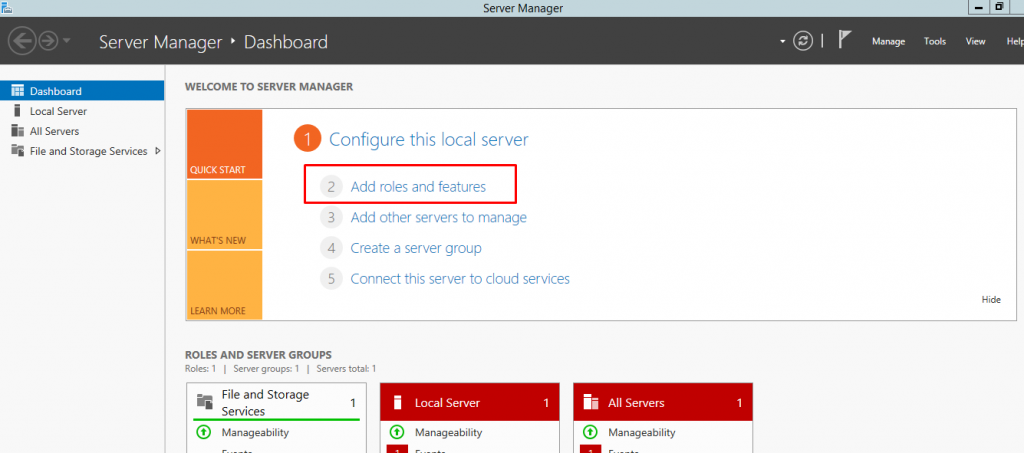Open the View menu
This screenshot has width=1024, height=453.
pyautogui.click(x=975, y=41)
